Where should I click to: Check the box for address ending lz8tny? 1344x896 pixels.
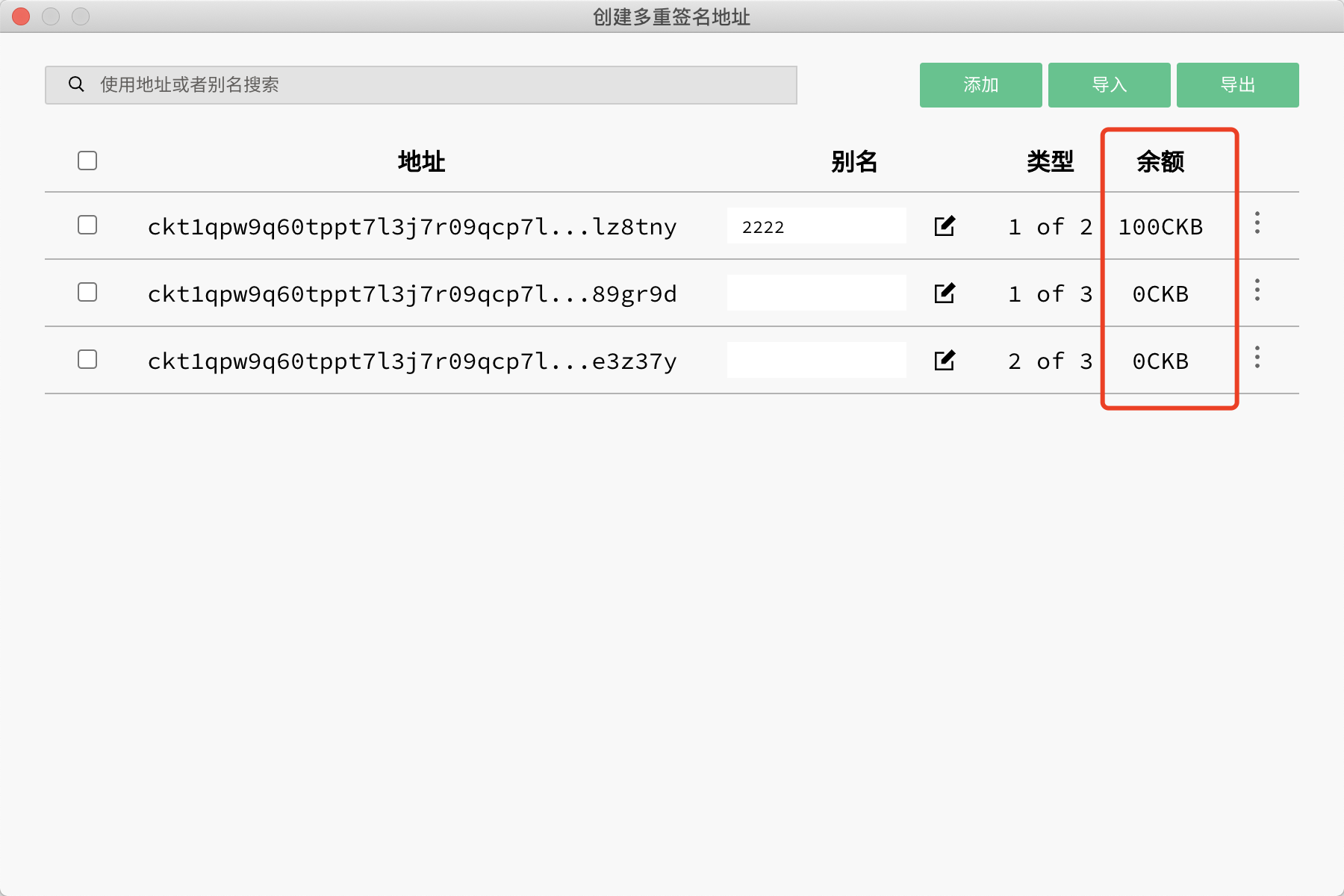point(87,225)
